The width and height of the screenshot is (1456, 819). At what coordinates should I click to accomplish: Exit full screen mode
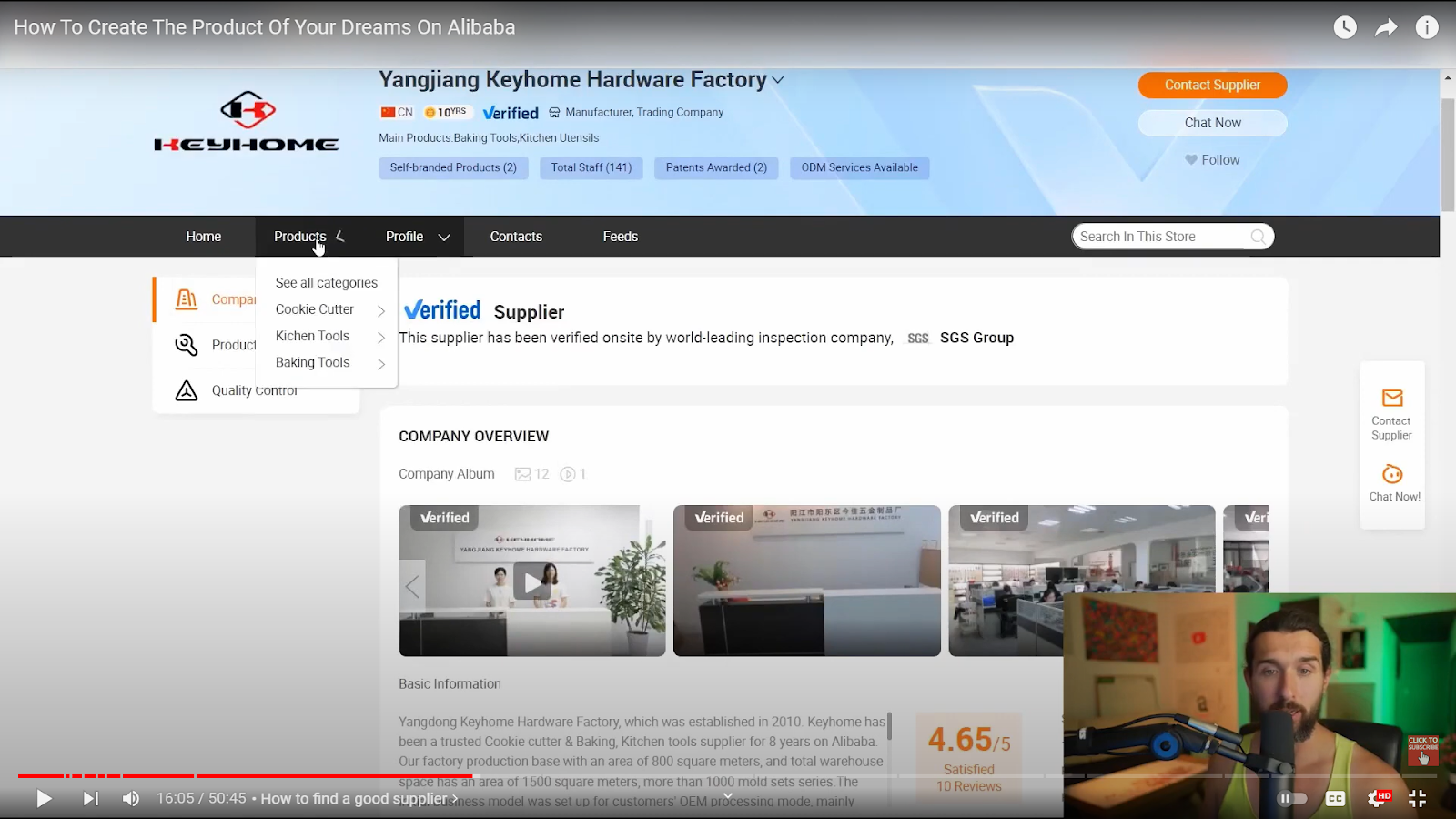point(1417,798)
